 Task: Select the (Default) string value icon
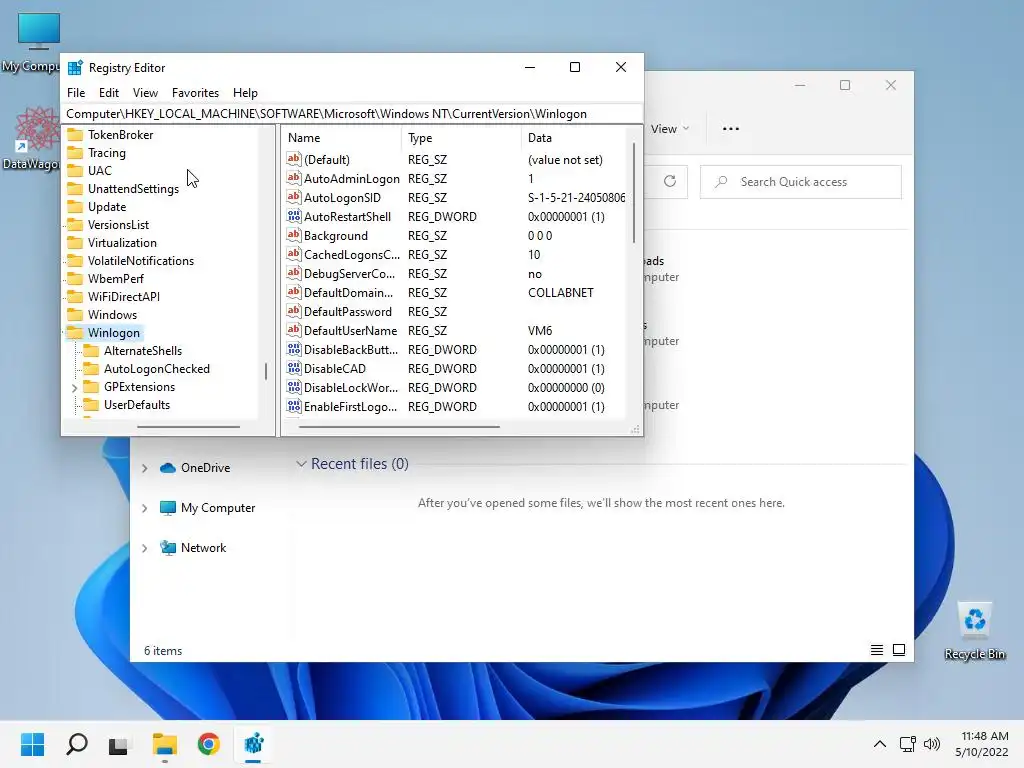294,159
